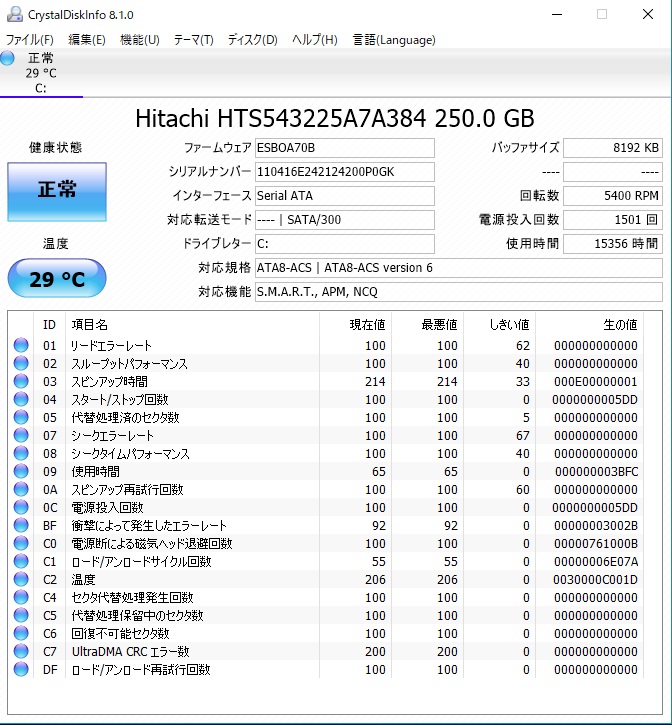The height and width of the screenshot is (725, 672).
Task: Click status orb of 0A スピンアップ再試行回数 row
Action: (x=21, y=489)
